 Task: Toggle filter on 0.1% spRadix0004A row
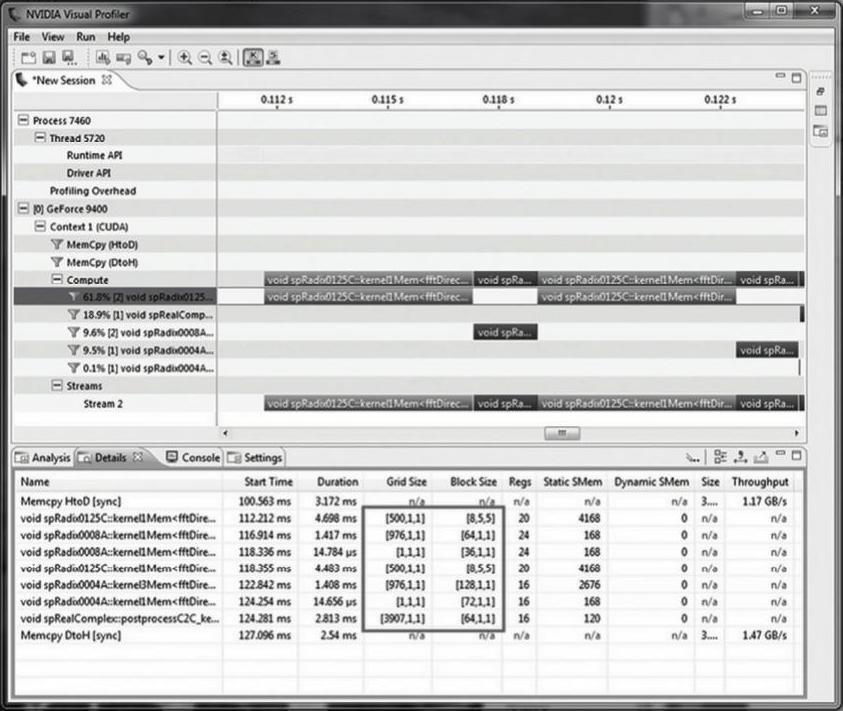(73, 367)
